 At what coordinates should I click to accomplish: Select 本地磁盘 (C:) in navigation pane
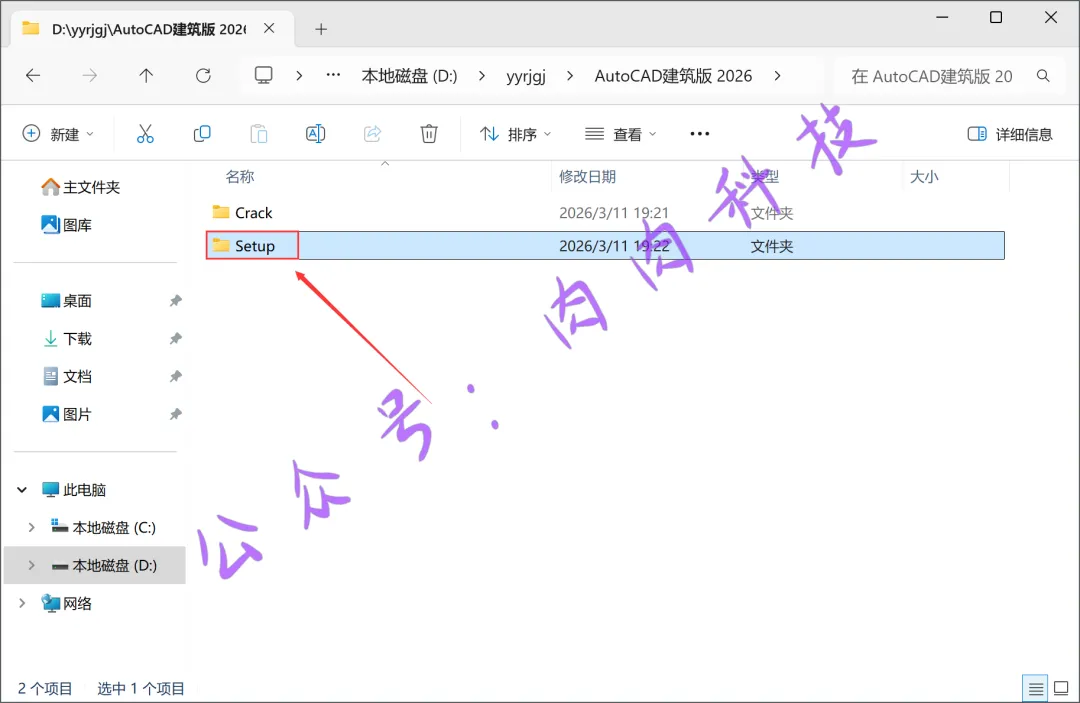pyautogui.click(x=103, y=527)
